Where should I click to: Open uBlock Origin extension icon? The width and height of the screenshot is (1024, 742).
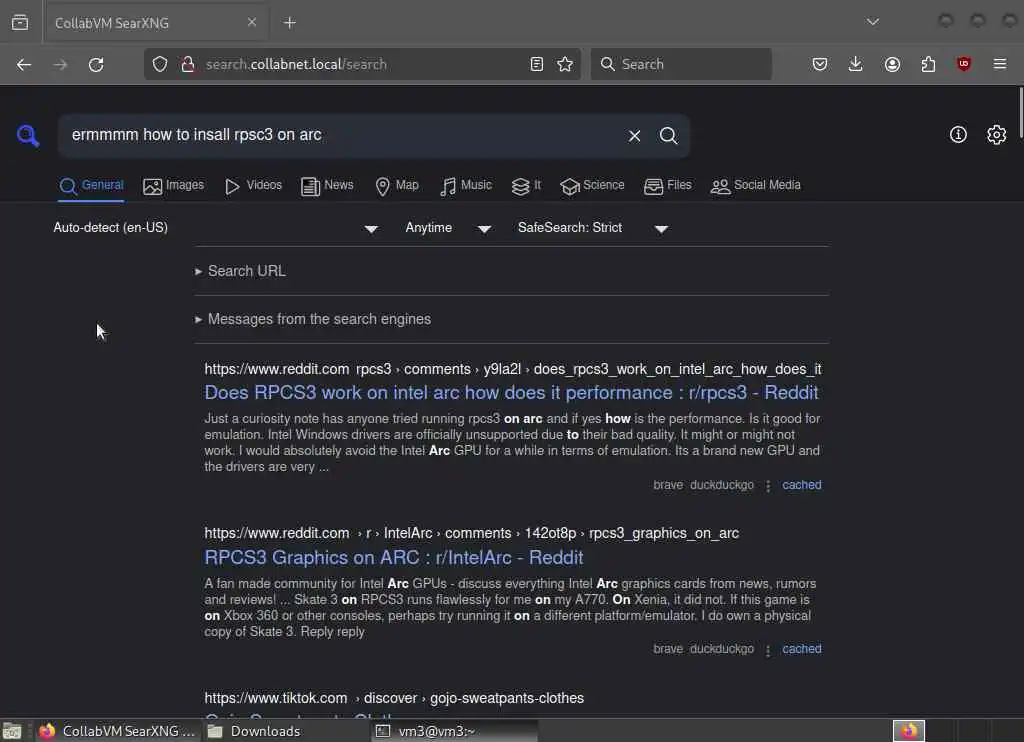click(x=963, y=64)
